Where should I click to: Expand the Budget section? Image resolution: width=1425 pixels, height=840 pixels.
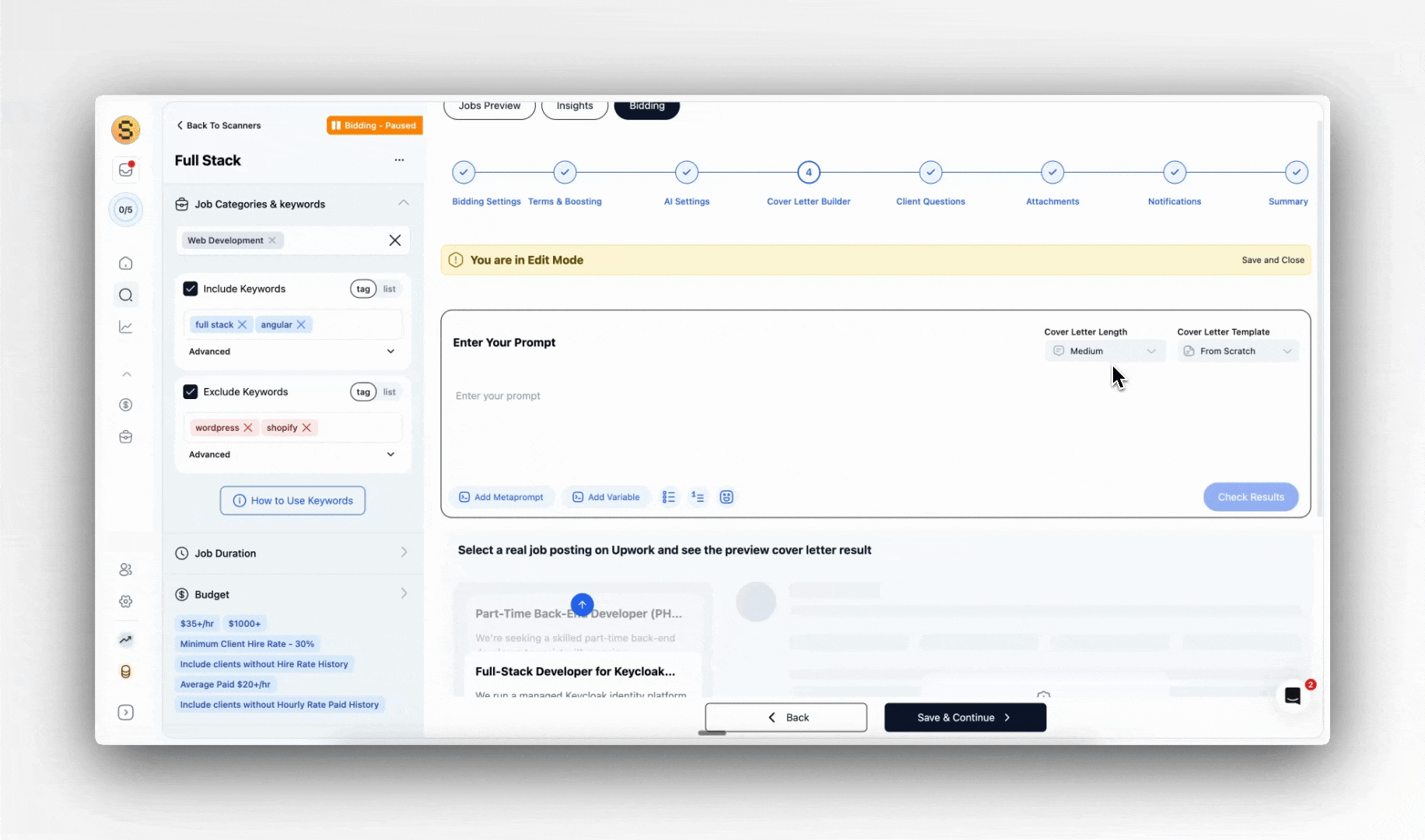click(x=292, y=594)
